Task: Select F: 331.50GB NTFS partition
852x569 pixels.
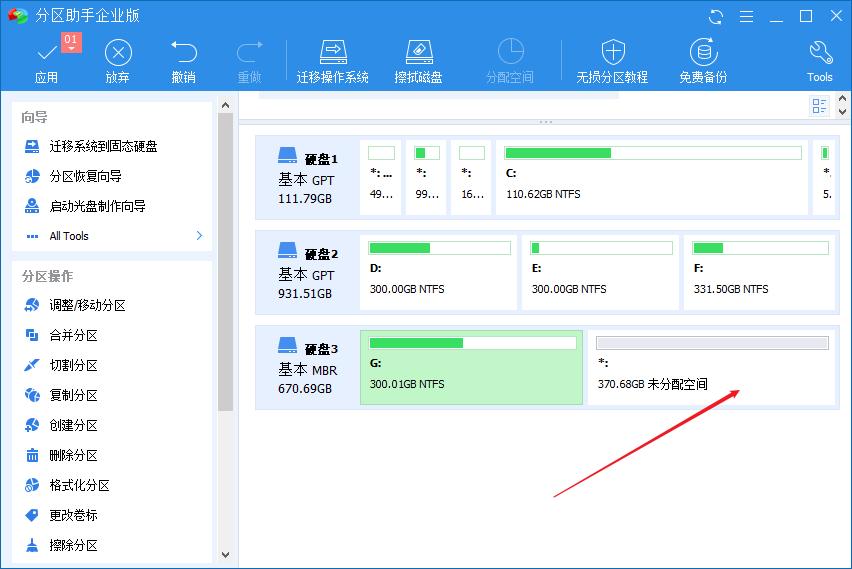Action: [x=760, y=272]
